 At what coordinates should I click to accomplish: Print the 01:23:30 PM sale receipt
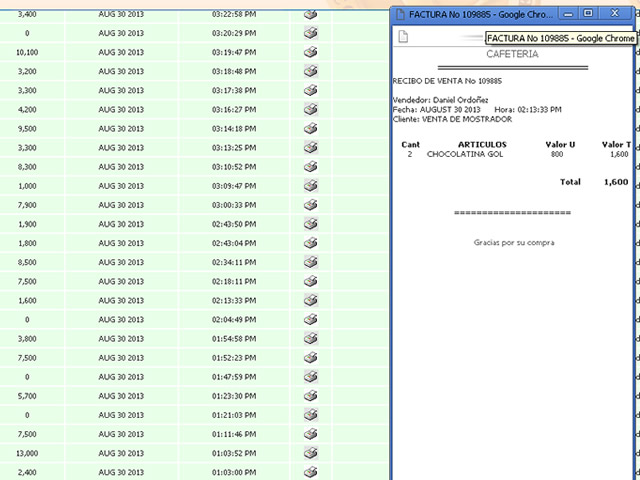coord(311,396)
